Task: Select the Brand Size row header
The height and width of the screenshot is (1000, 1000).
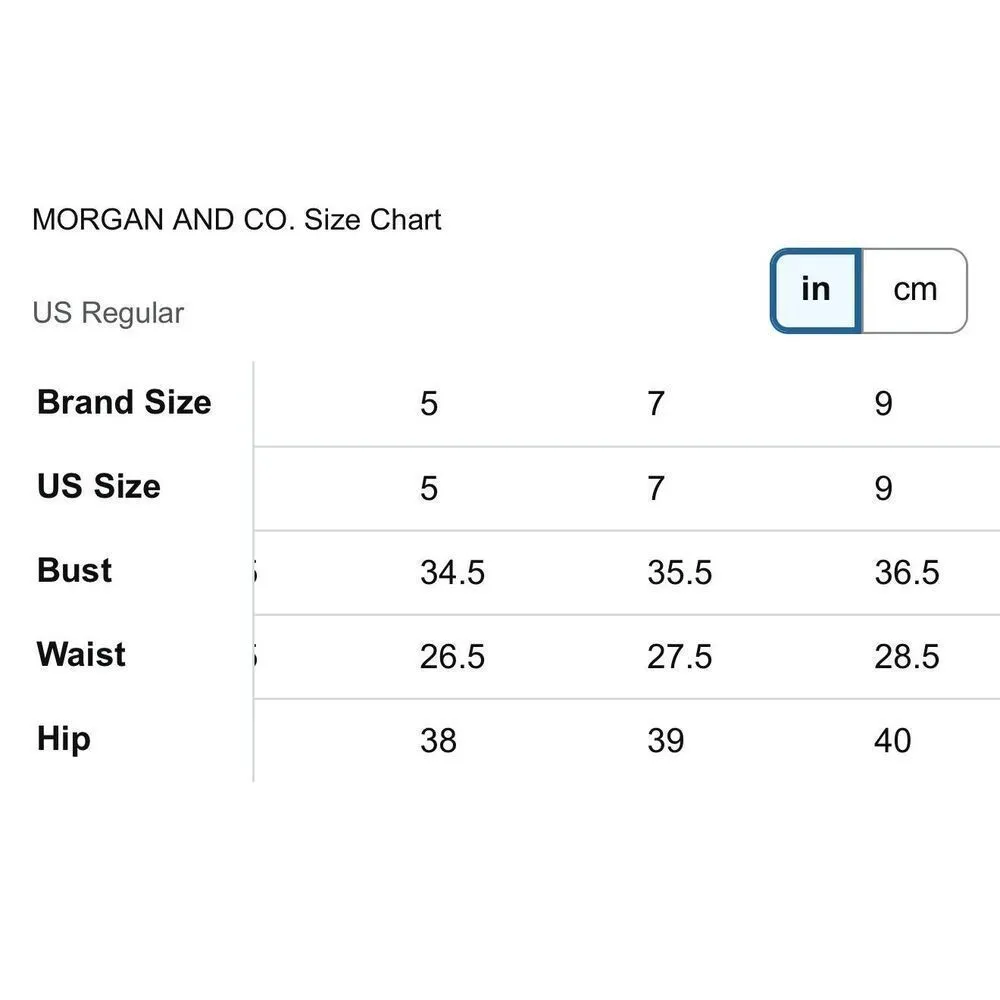Action: click(124, 402)
